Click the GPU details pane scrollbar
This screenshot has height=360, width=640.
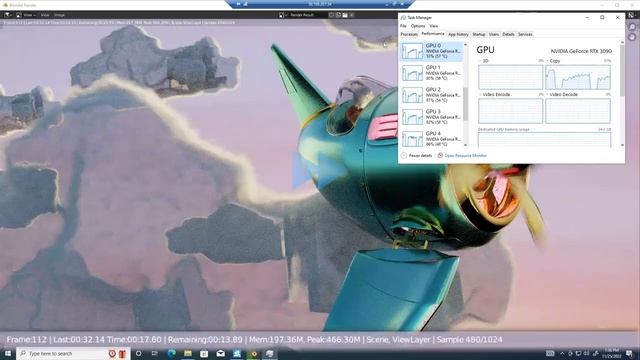(x=622, y=71)
